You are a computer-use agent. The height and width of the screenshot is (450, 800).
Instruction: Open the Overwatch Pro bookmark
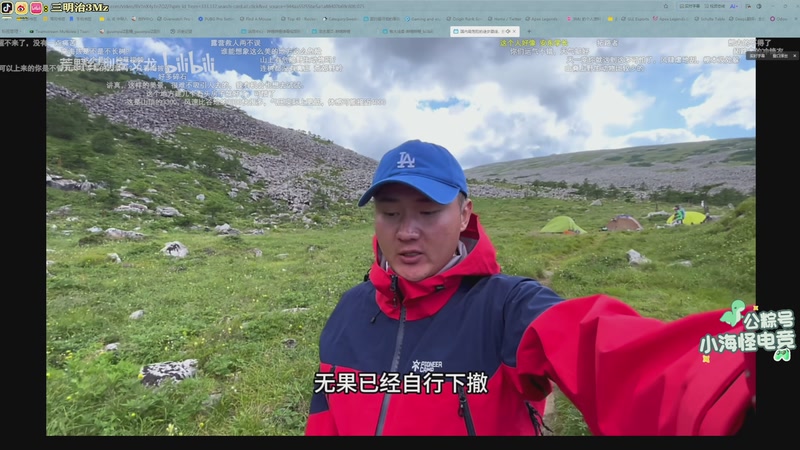pos(174,19)
